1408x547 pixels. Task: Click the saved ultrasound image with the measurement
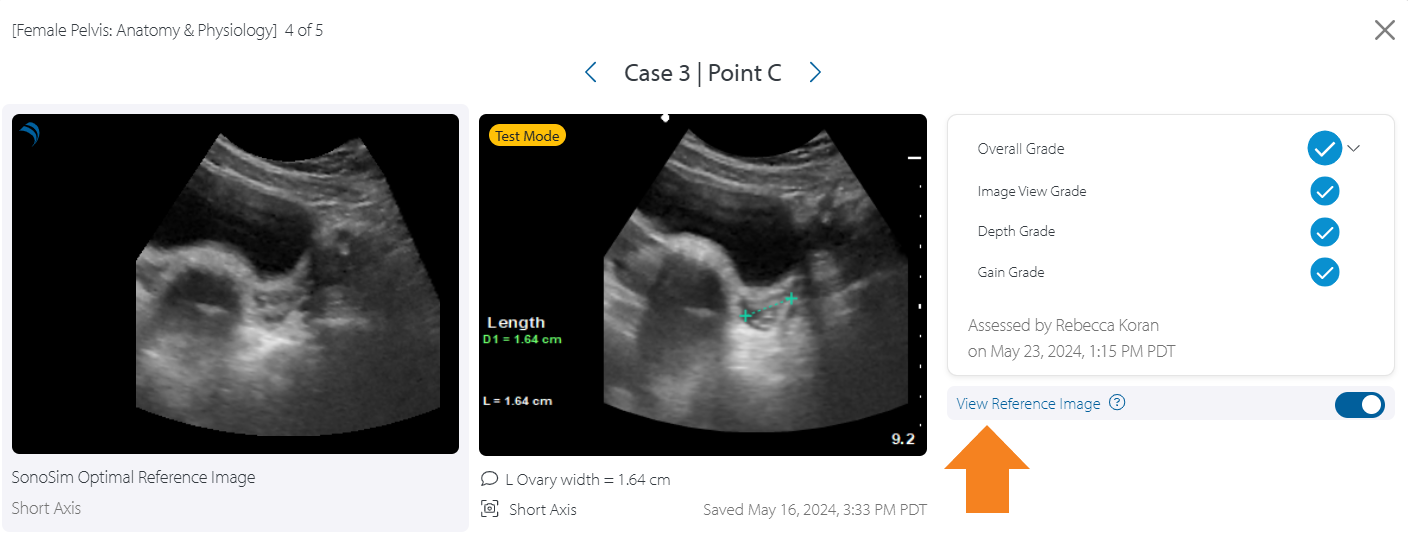coord(702,284)
